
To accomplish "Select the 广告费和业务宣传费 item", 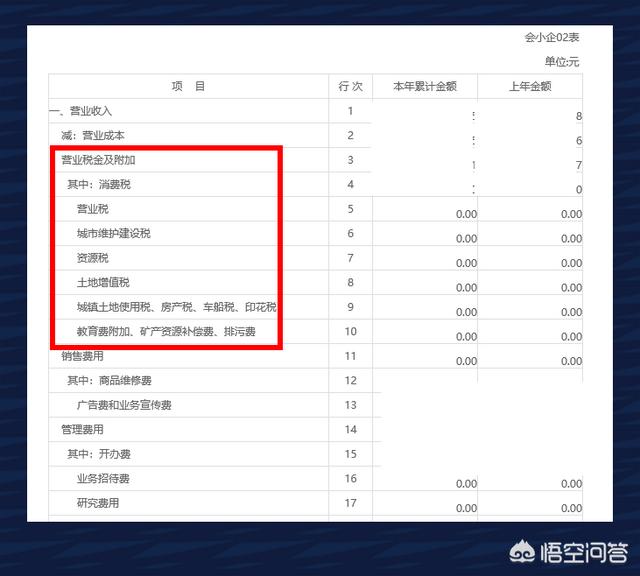I will tap(124, 405).
